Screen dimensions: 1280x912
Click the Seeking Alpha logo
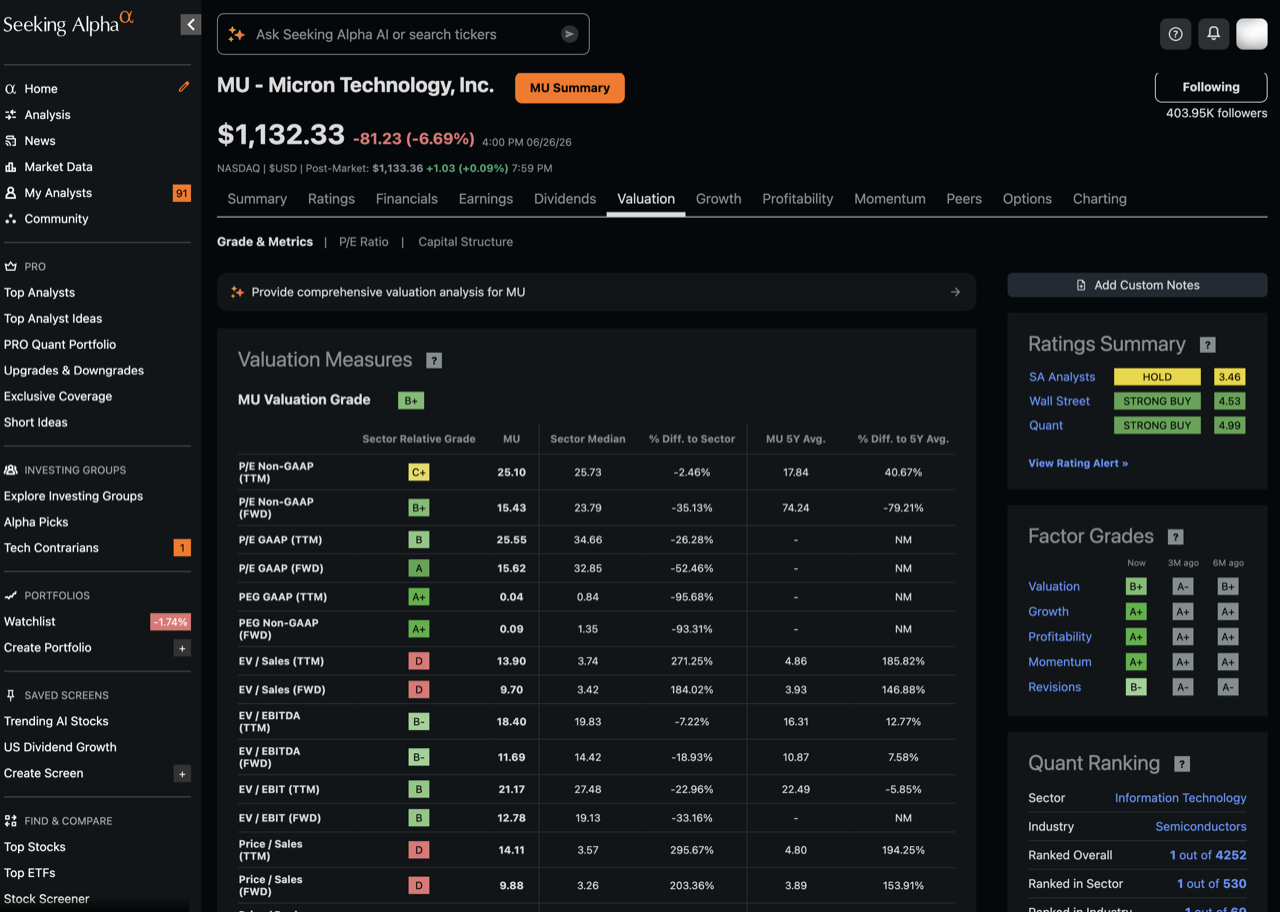tap(68, 23)
